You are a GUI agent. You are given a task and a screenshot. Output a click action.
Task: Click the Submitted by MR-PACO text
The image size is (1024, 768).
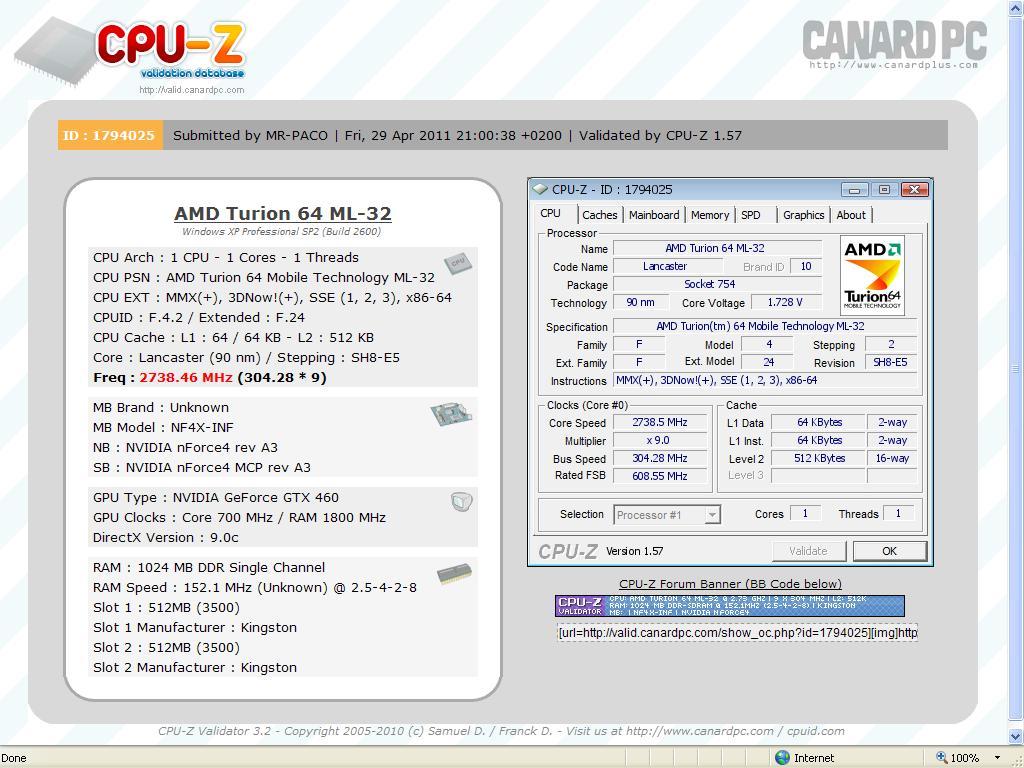[x=250, y=135]
